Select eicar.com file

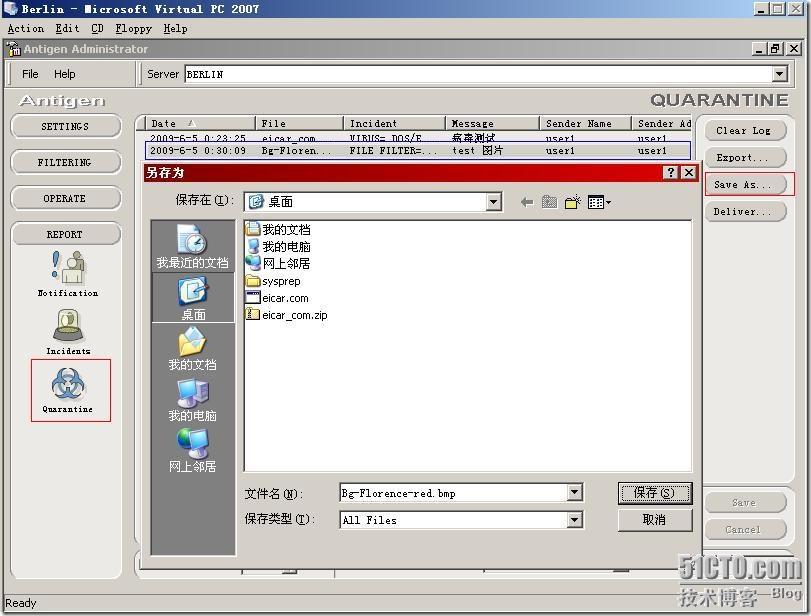[277, 298]
